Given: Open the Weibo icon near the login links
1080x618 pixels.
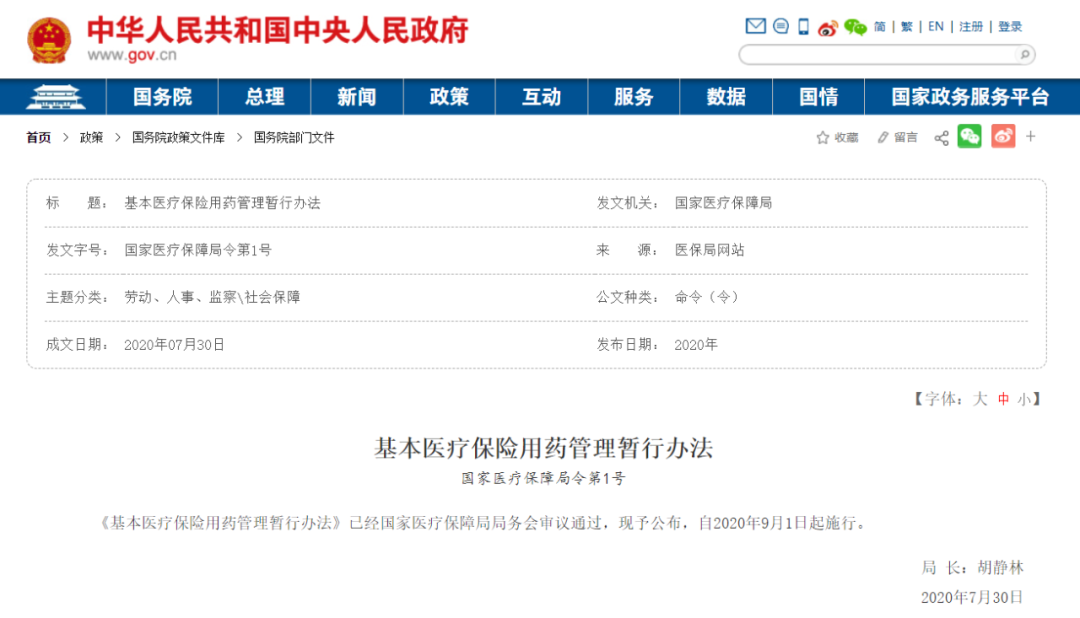Looking at the screenshot, I should point(828,26).
